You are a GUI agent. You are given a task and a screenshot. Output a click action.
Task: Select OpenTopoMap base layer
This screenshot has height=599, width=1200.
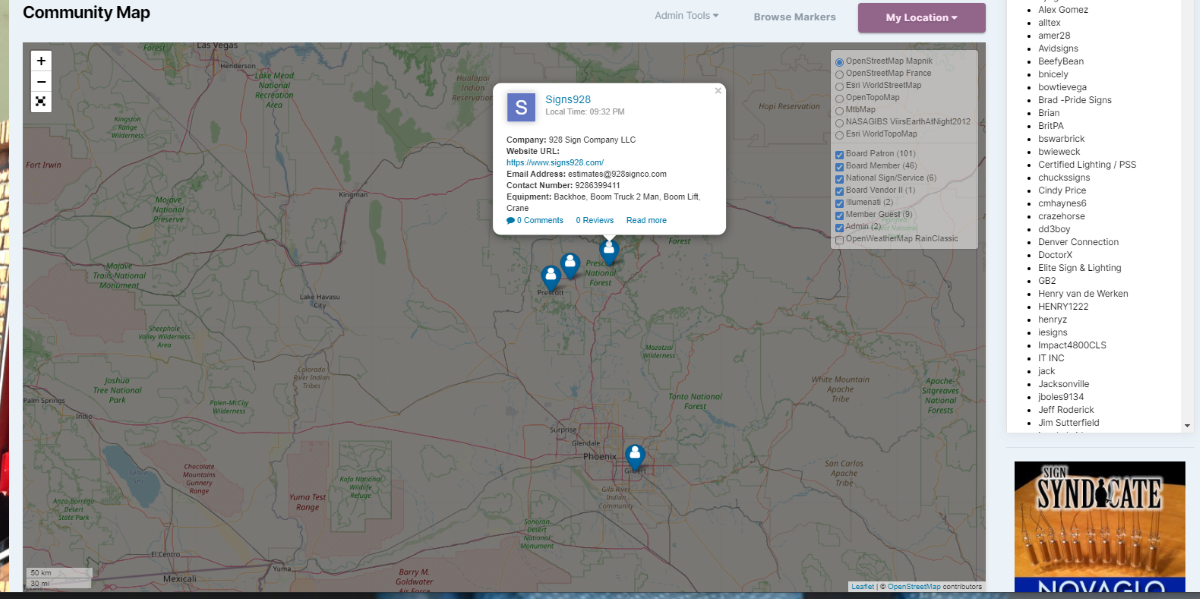coord(840,98)
